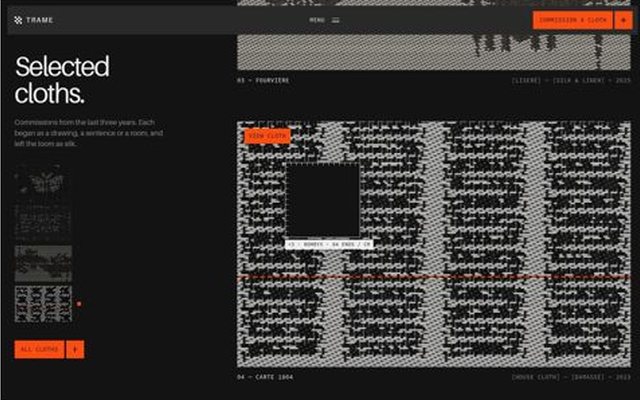Select the first butterfly-pattern cloth thumbnail
The width and height of the screenshot is (640, 400).
pyautogui.click(x=43, y=180)
